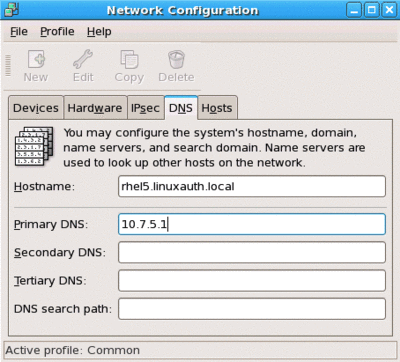Click the Primary DNS label
This screenshot has height=362, width=400.
[x=51, y=224]
